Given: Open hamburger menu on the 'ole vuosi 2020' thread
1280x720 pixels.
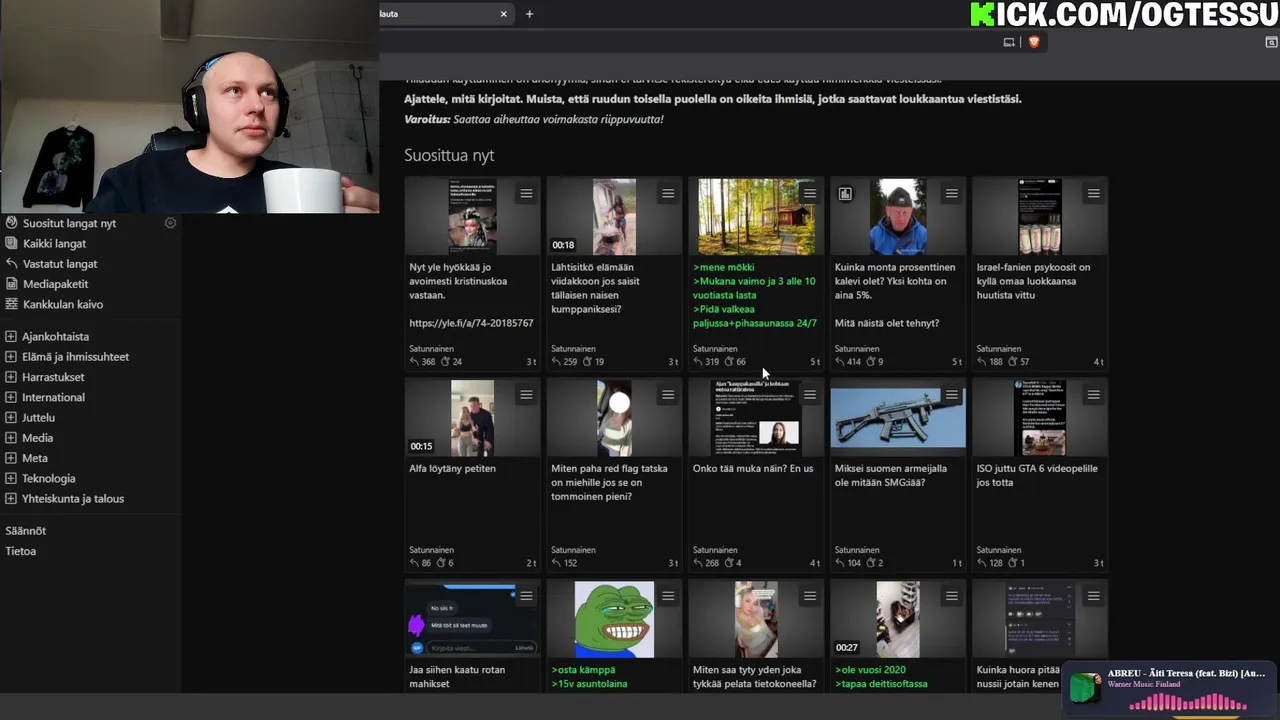Looking at the screenshot, I should point(952,596).
